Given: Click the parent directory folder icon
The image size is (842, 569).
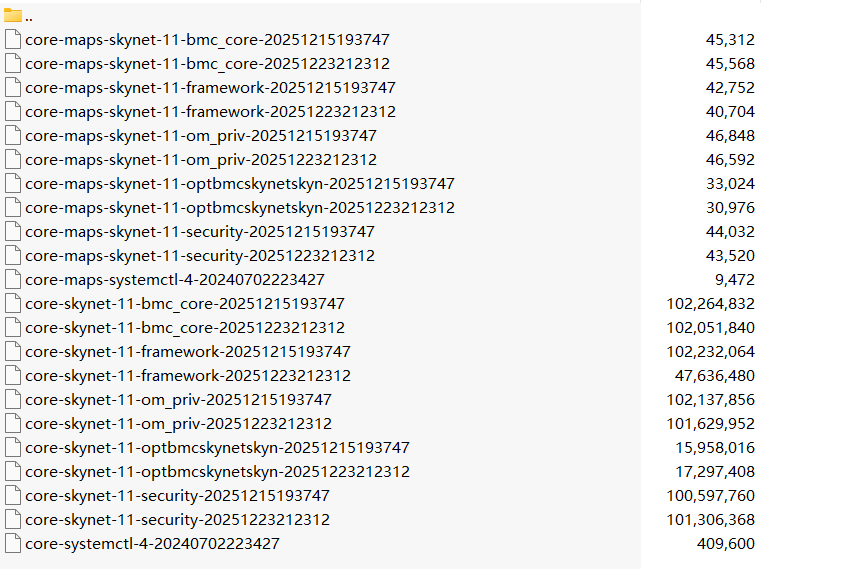Looking at the screenshot, I should pos(13,16).
